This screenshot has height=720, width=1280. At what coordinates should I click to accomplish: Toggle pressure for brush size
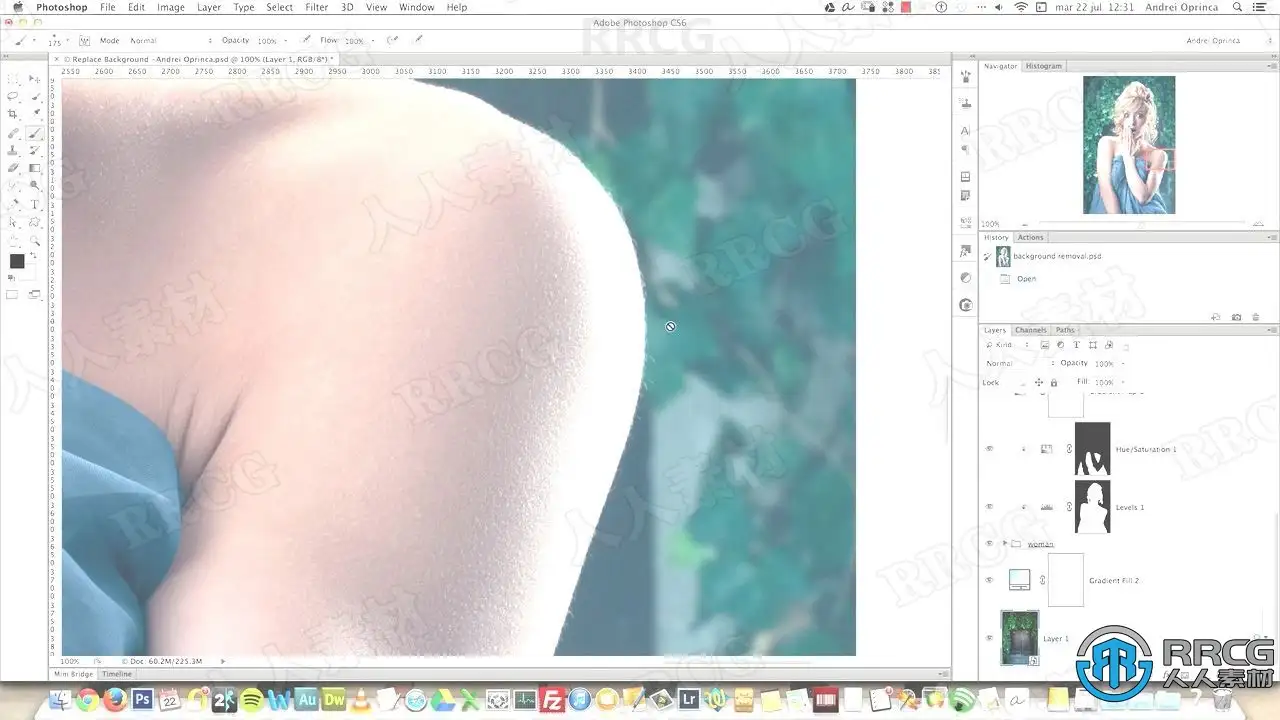[418, 41]
